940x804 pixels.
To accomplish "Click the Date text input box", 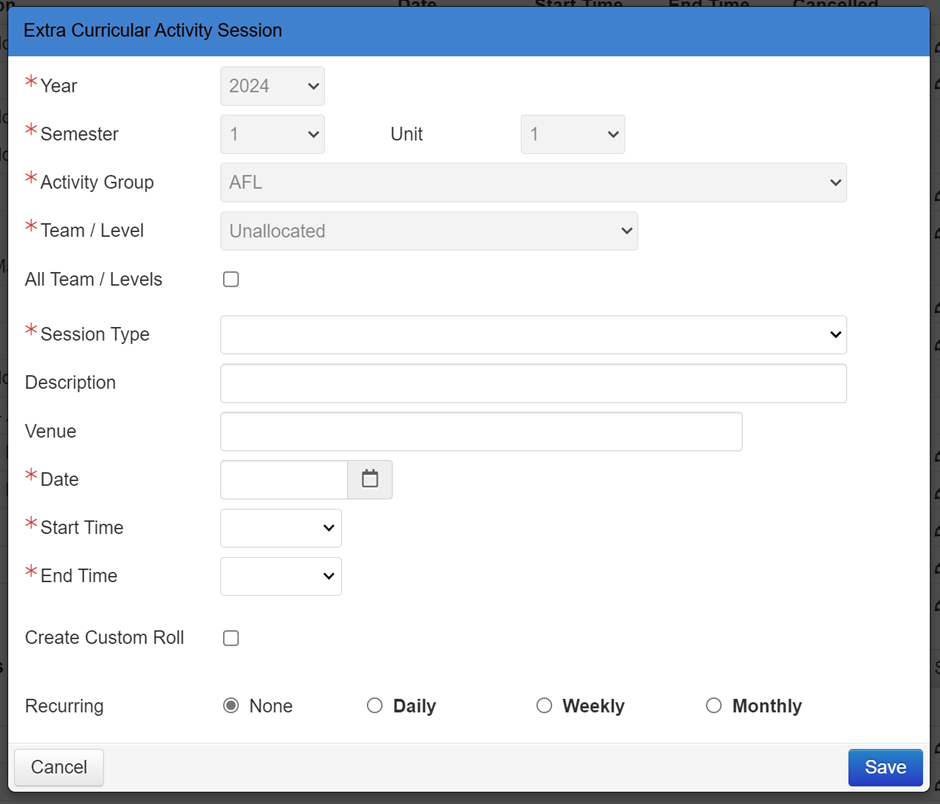I will [284, 480].
